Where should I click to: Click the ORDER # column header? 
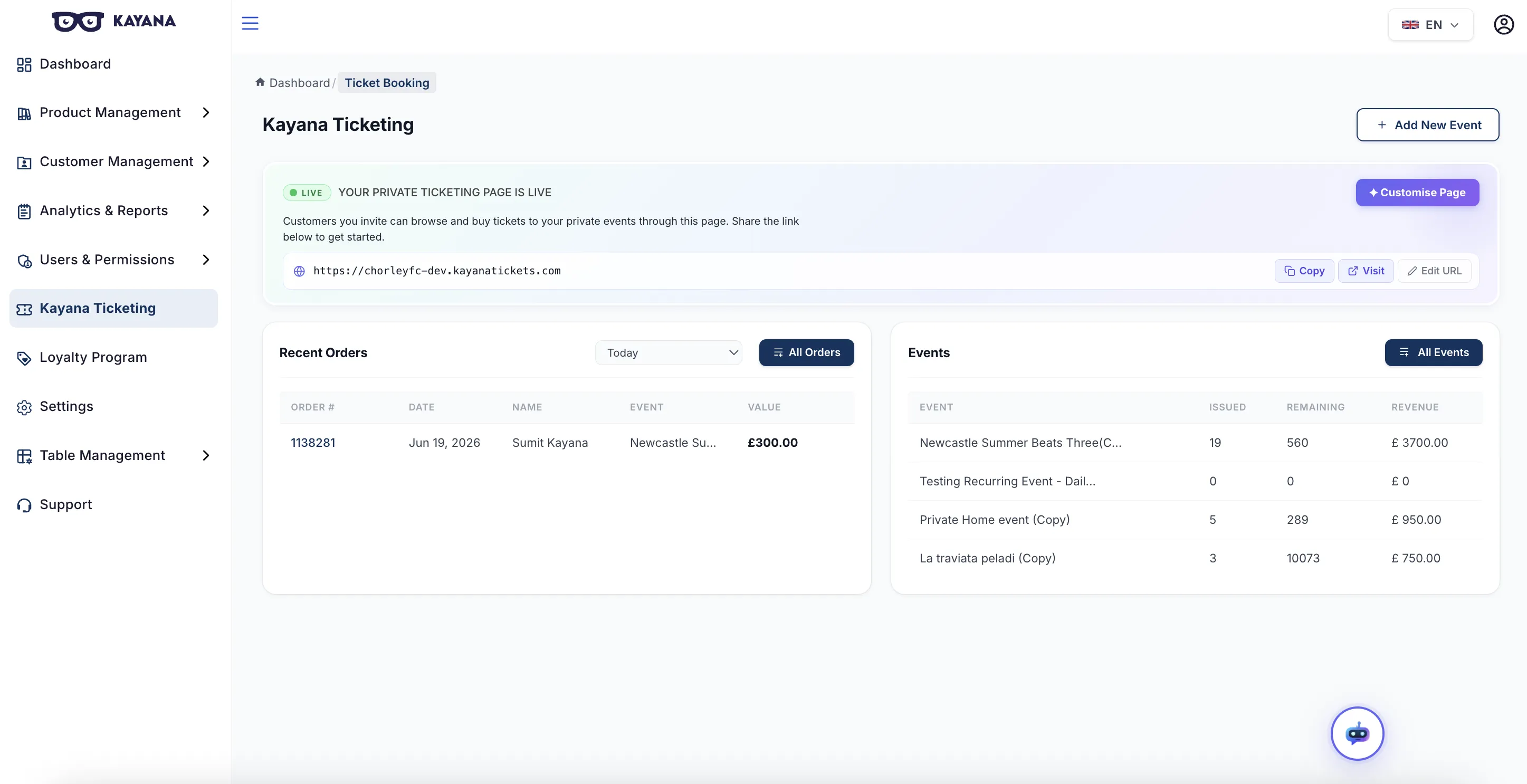click(x=312, y=407)
